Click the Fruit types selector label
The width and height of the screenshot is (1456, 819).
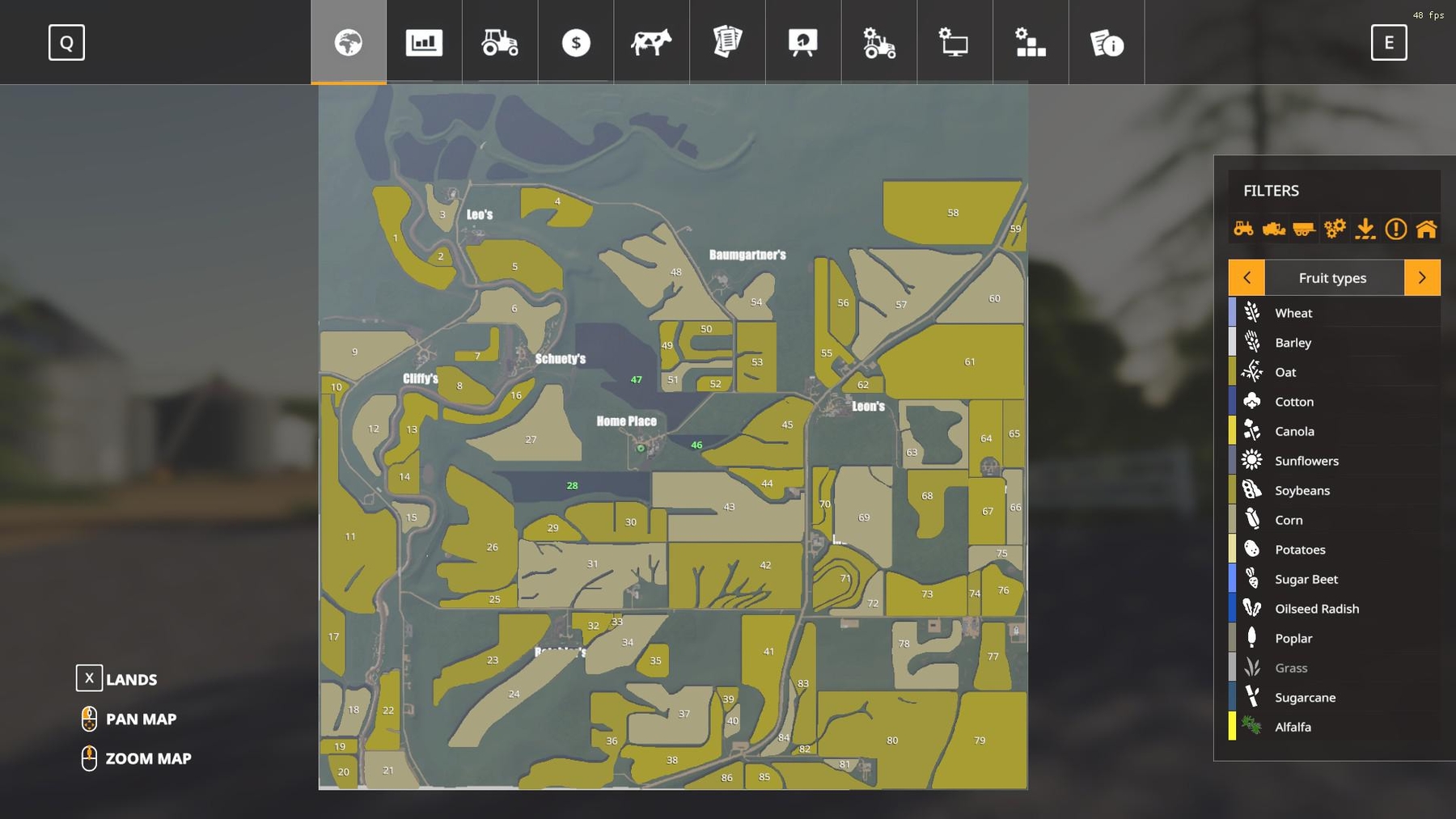click(x=1333, y=277)
